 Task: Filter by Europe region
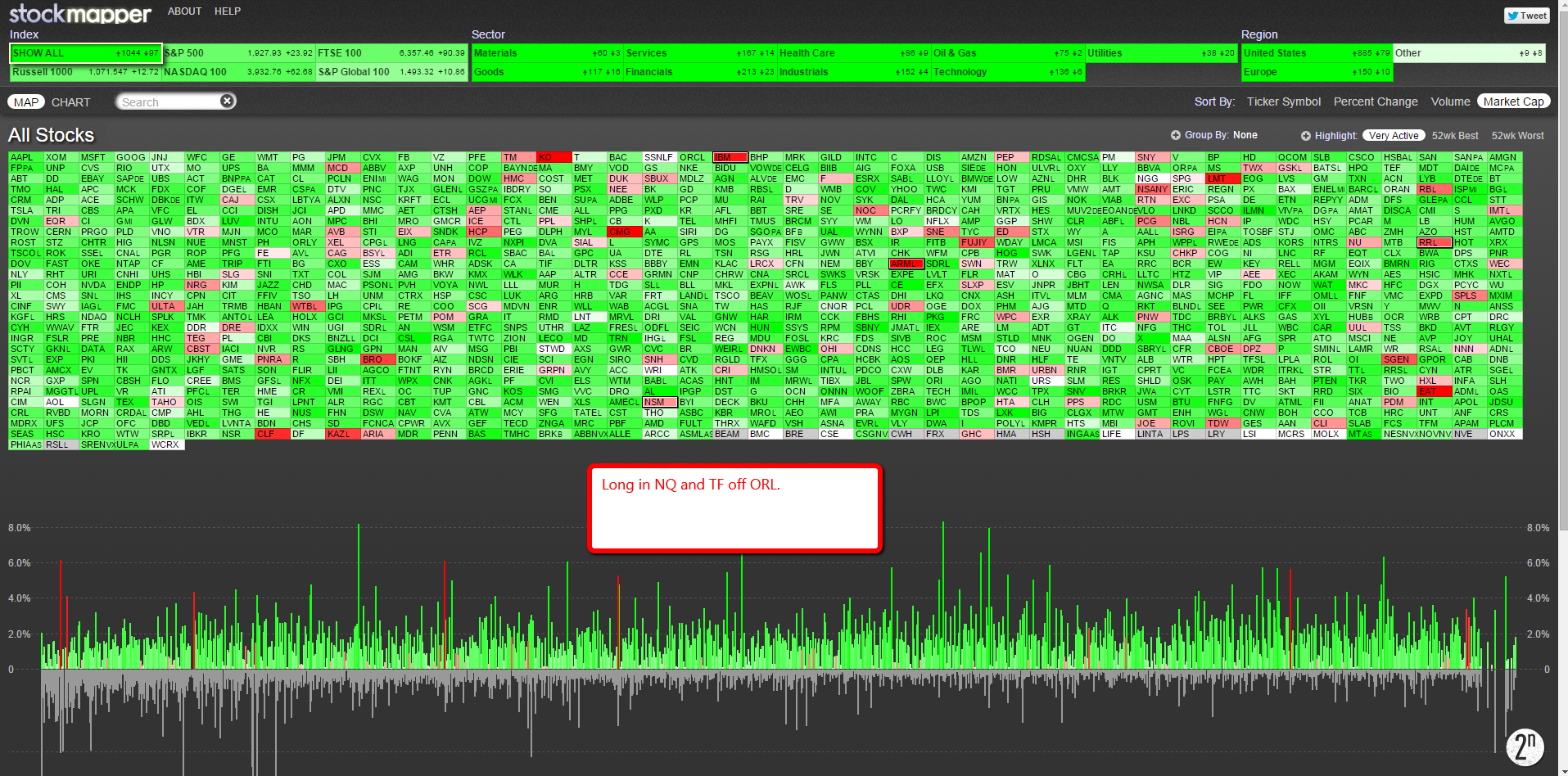[1317, 72]
